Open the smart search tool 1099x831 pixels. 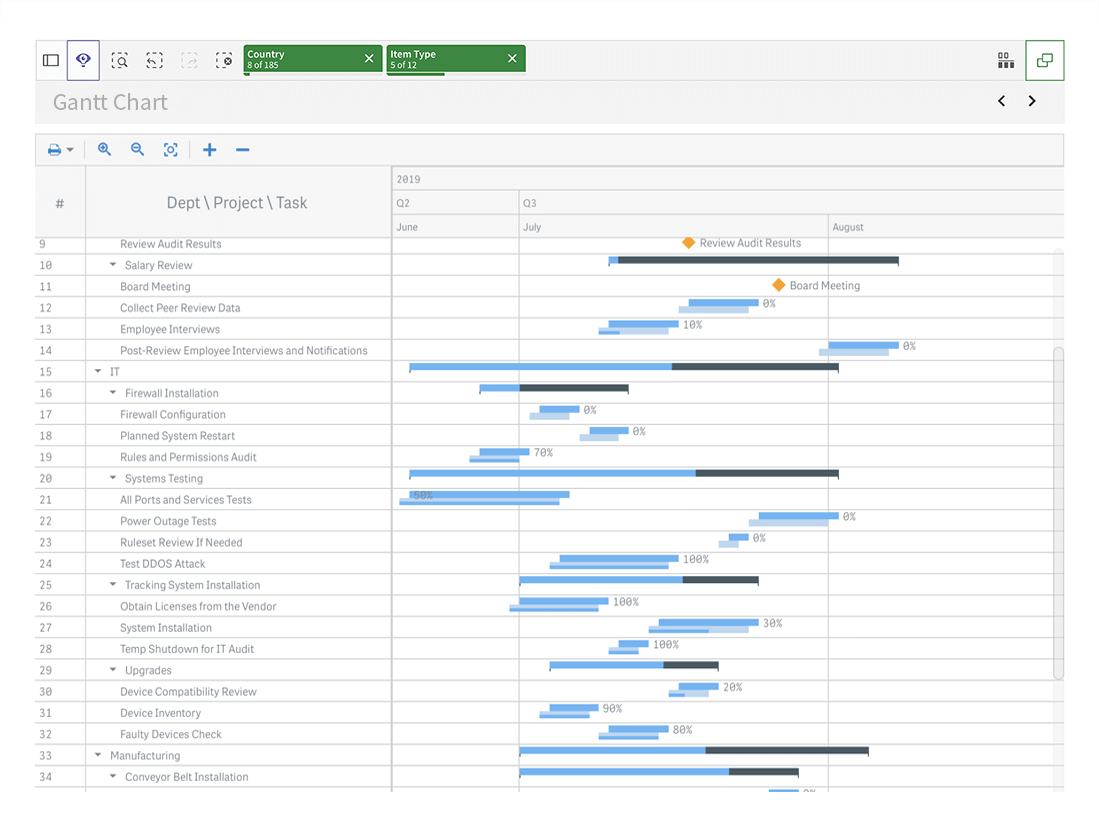120,60
